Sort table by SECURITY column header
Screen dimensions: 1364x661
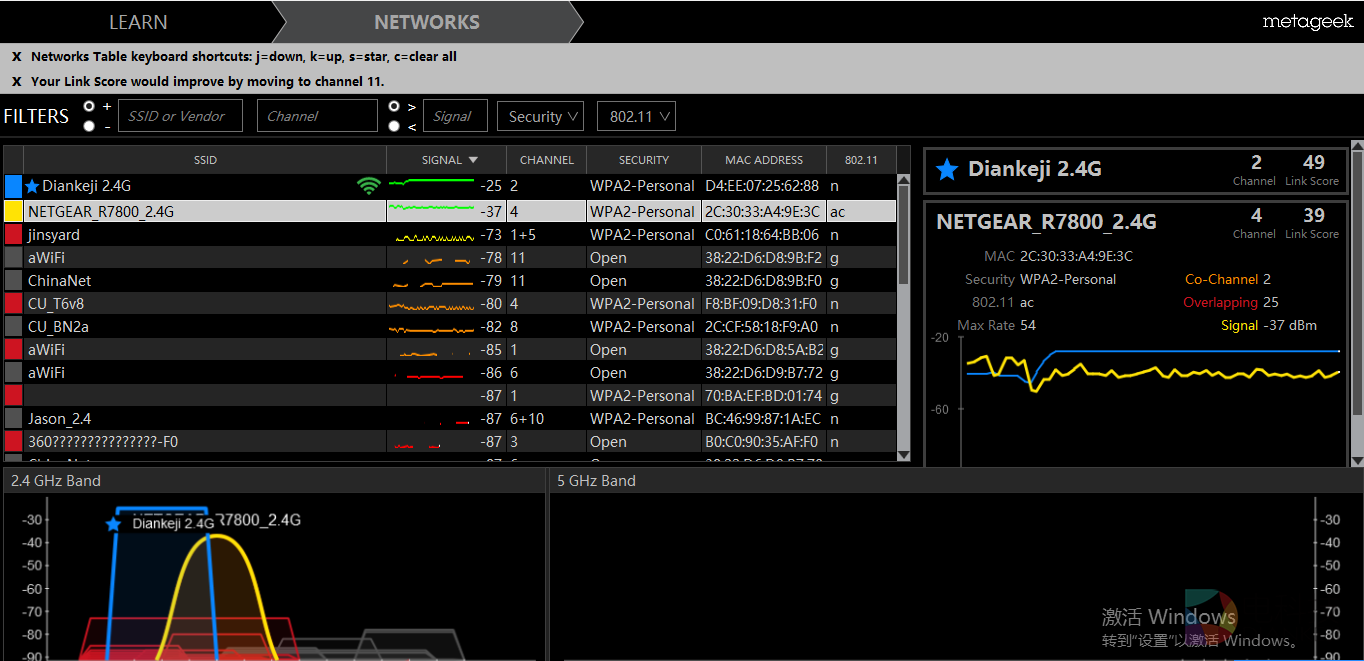pos(643,160)
